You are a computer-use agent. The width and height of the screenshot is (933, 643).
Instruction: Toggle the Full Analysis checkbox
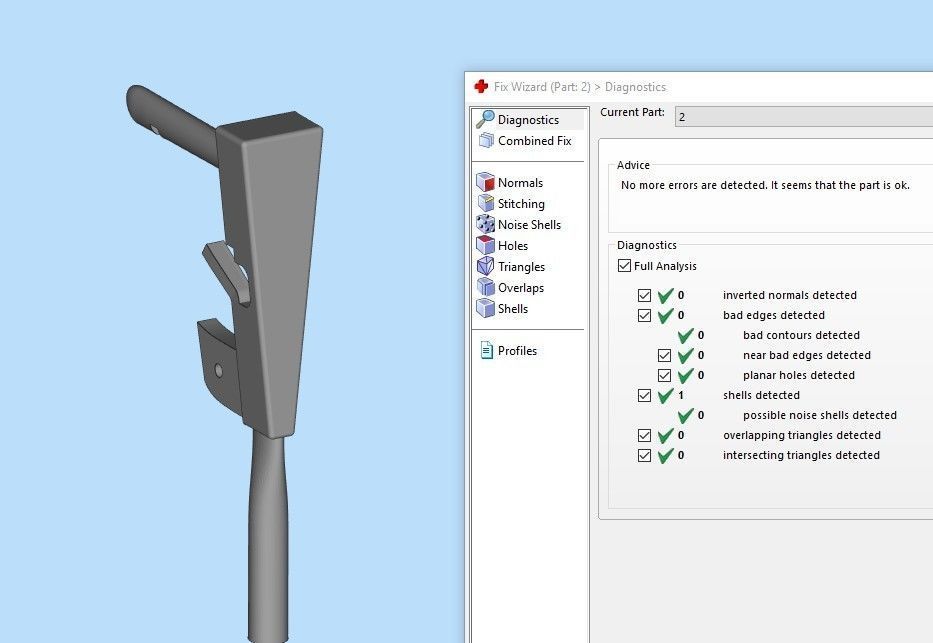624,265
